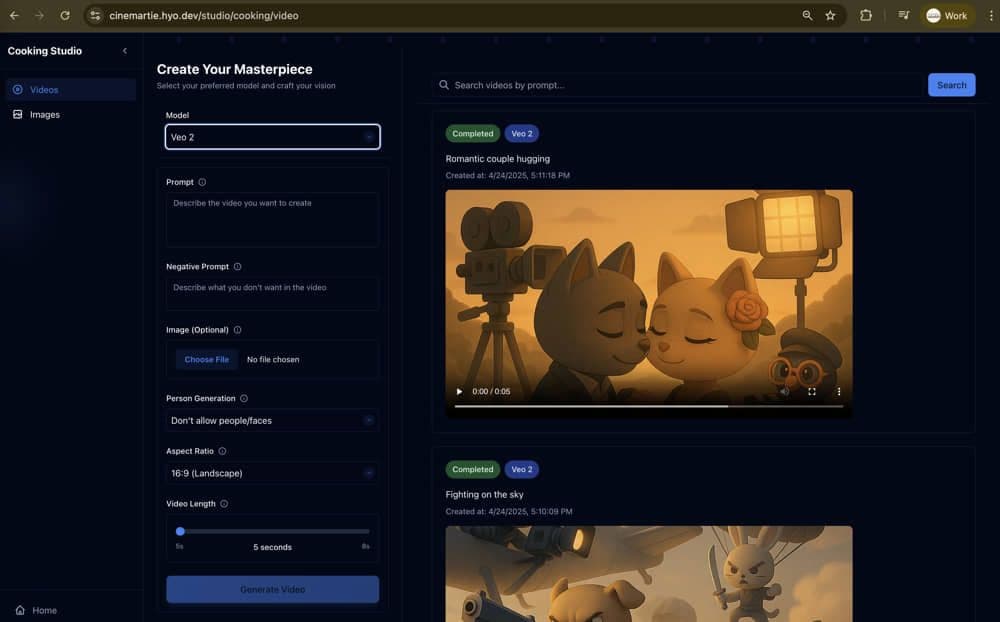Viewport: 1000px width, 622px height.
Task: Select Videos in the sidebar
Action: 44,90
